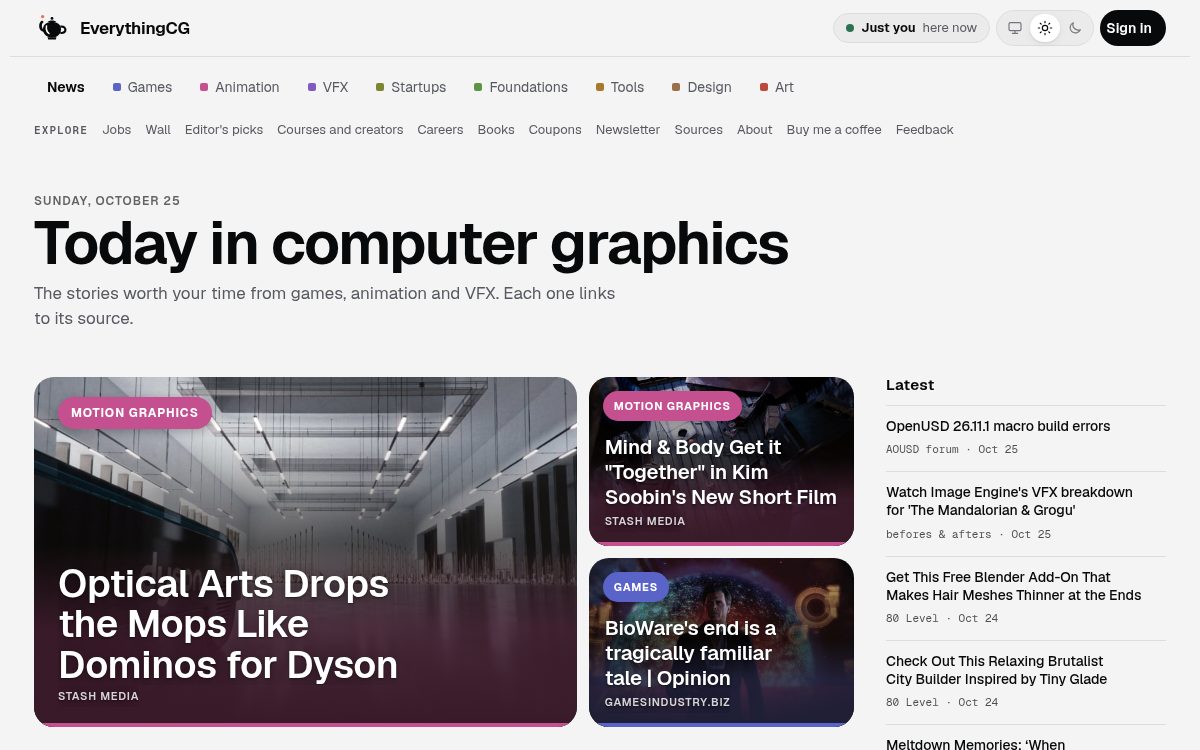The width and height of the screenshot is (1200, 750).
Task: Open Image Engine's Mandalorian VFX breakdown article
Action: [1009, 501]
